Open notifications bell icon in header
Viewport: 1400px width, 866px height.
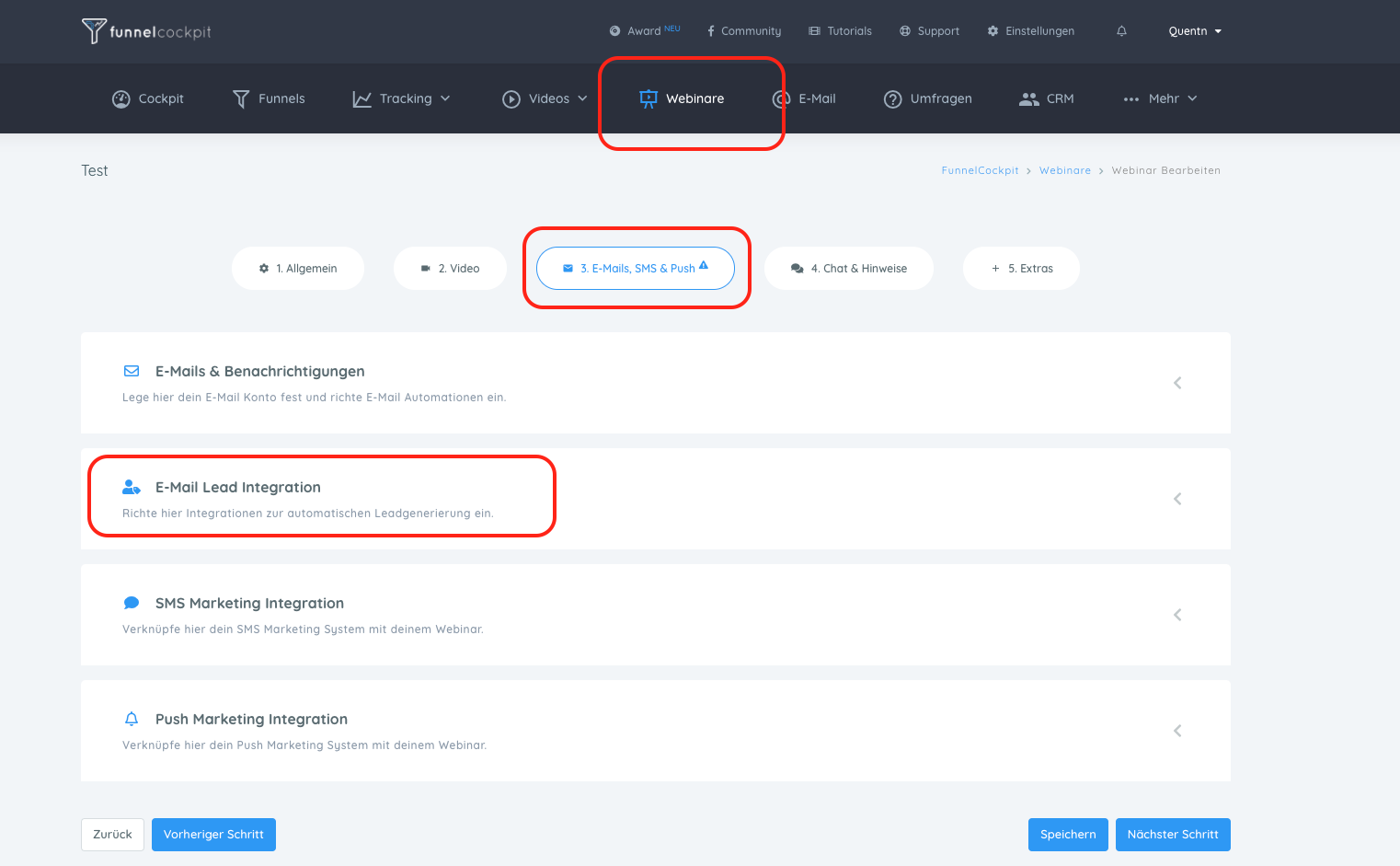pyautogui.click(x=1121, y=31)
